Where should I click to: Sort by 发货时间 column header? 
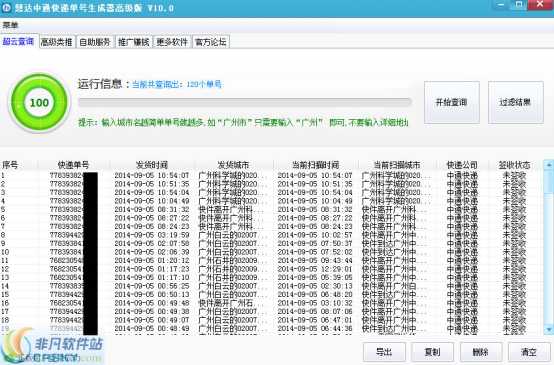tap(152, 165)
